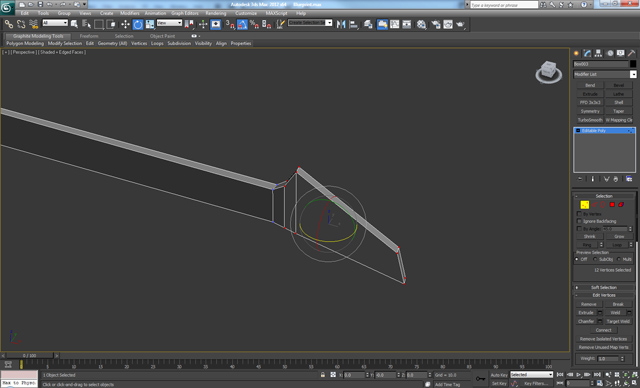This screenshot has width=640, height=388.
Task: Select the Off preview selection radio
Action: tap(577, 259)
